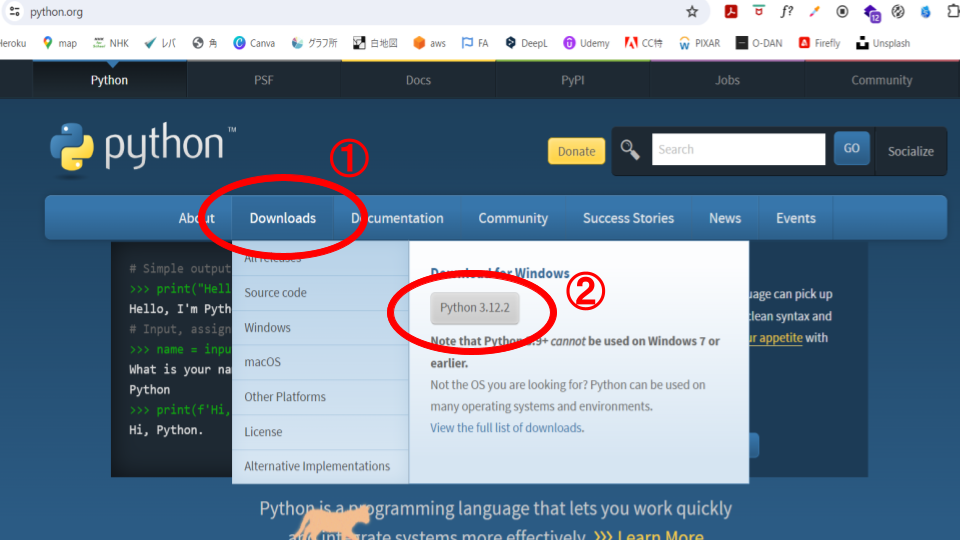The width and height of the screenshot is (960, 540).
Task: Switch to the Docs top tab
Action: pos(418,80)
